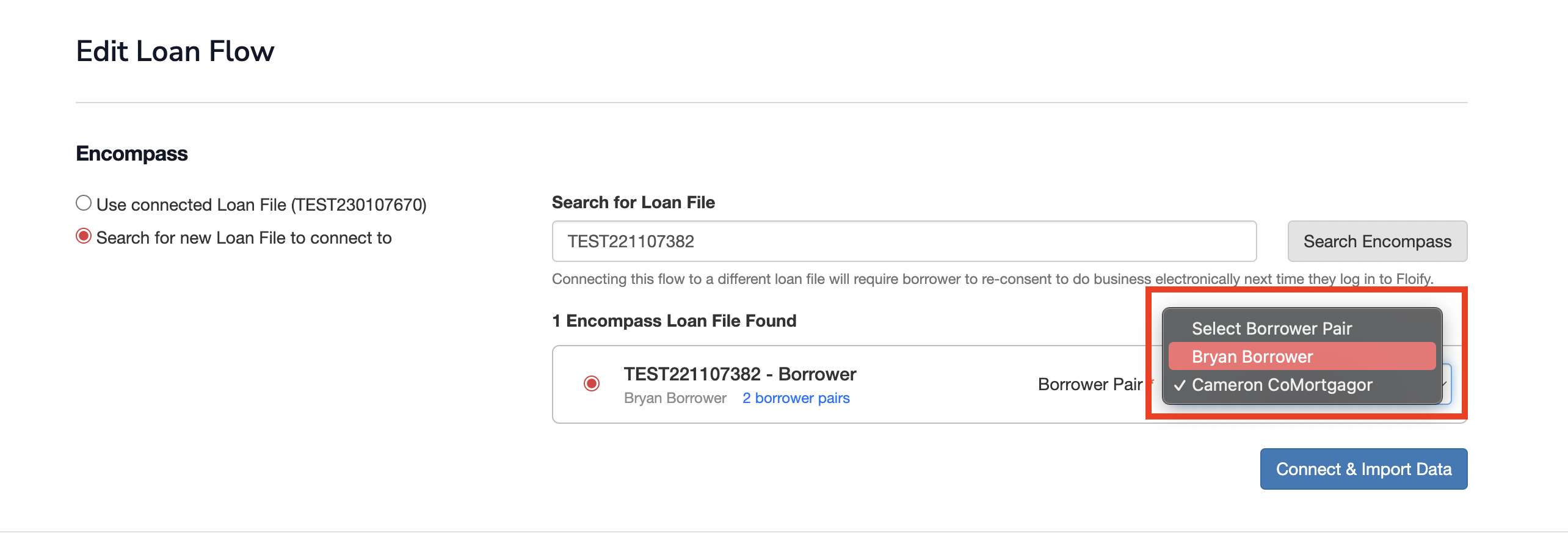
Task: Select the Use connected Loan File radio button
Action: pyautogui.click(x=84, y=203)
